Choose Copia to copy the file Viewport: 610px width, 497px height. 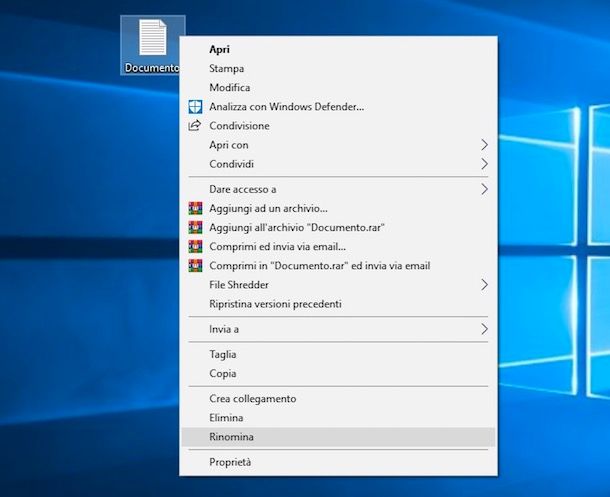pos(338,373)
